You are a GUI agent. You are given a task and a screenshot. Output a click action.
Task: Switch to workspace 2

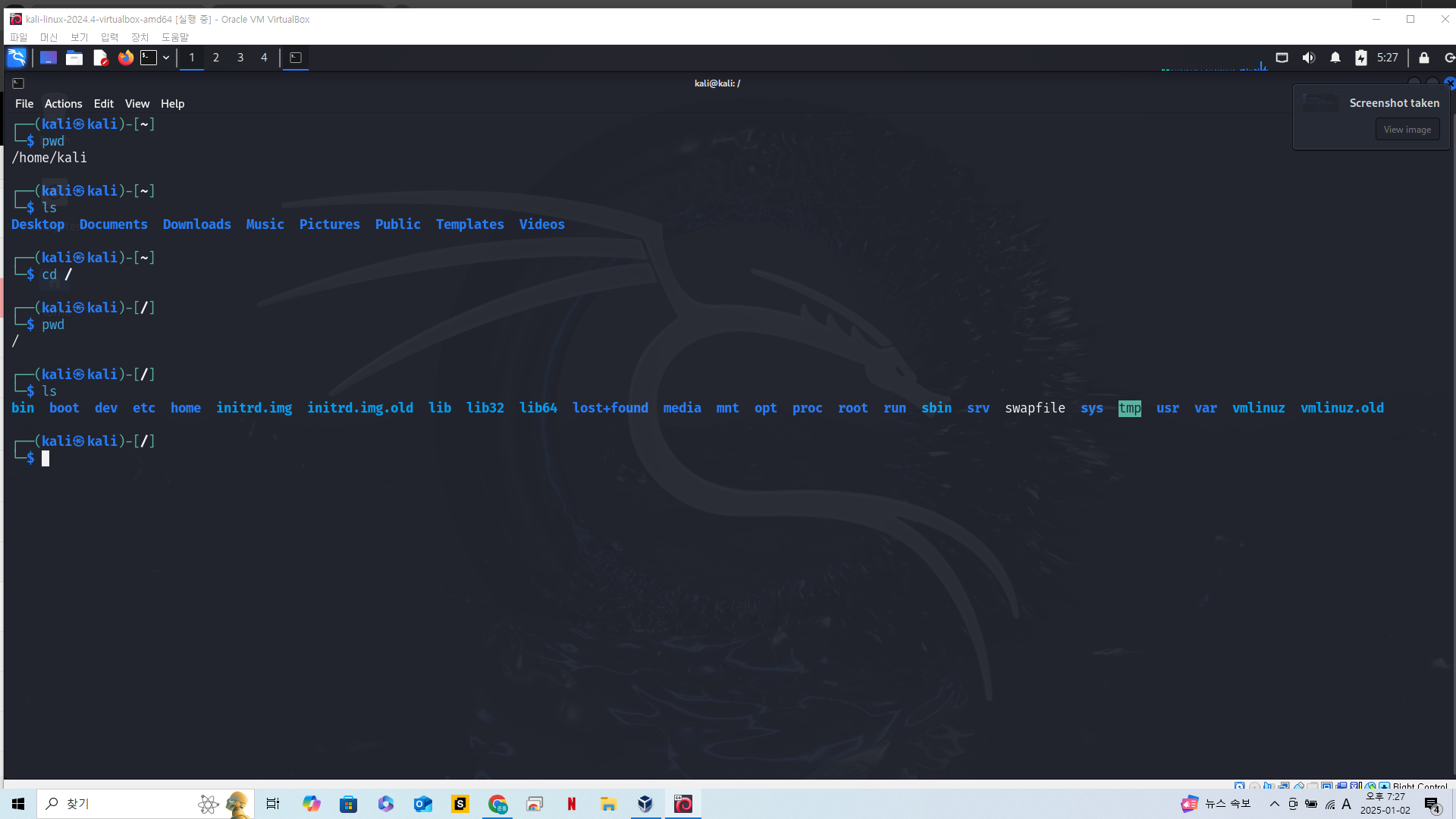pos(216,58)
